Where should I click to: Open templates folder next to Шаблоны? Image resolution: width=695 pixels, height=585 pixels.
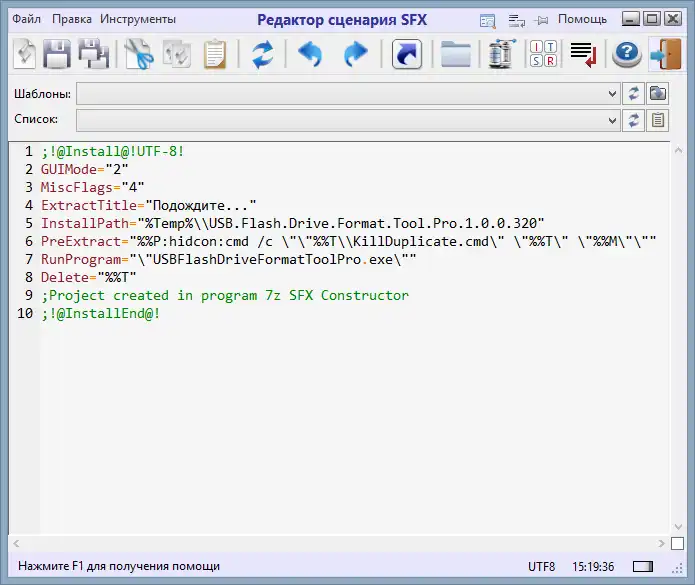click(x=658, y=94)
